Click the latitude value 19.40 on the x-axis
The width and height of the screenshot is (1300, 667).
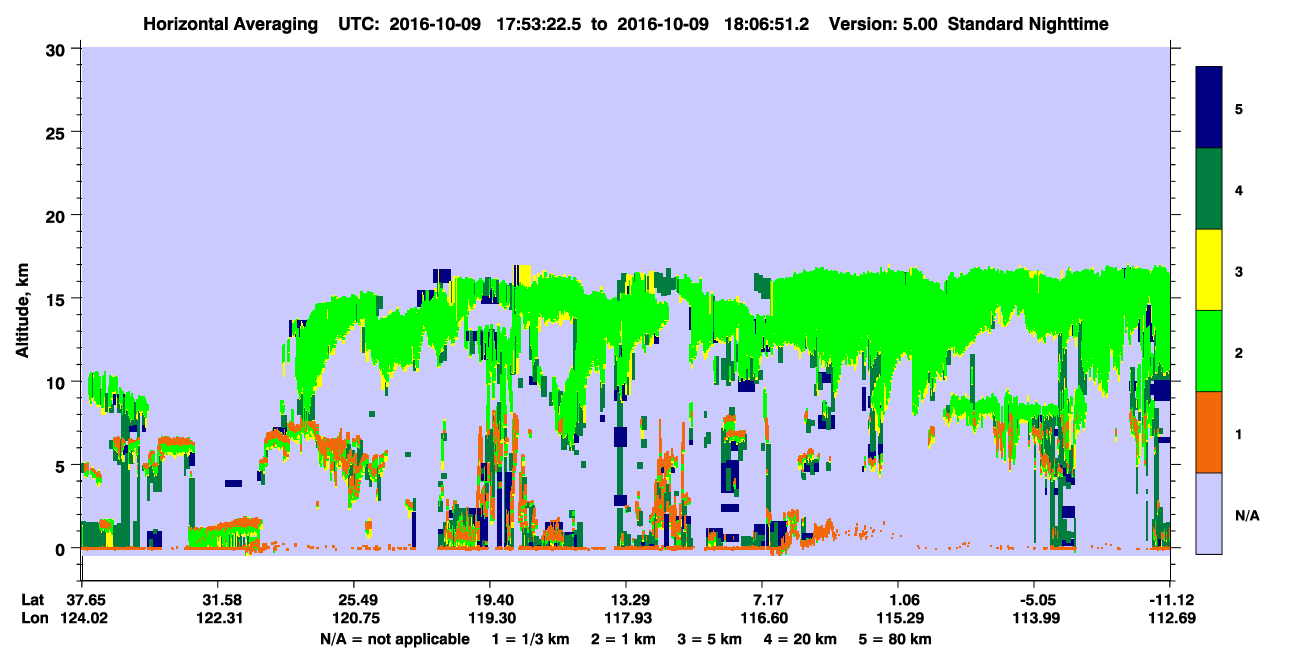tap(490, 600)
